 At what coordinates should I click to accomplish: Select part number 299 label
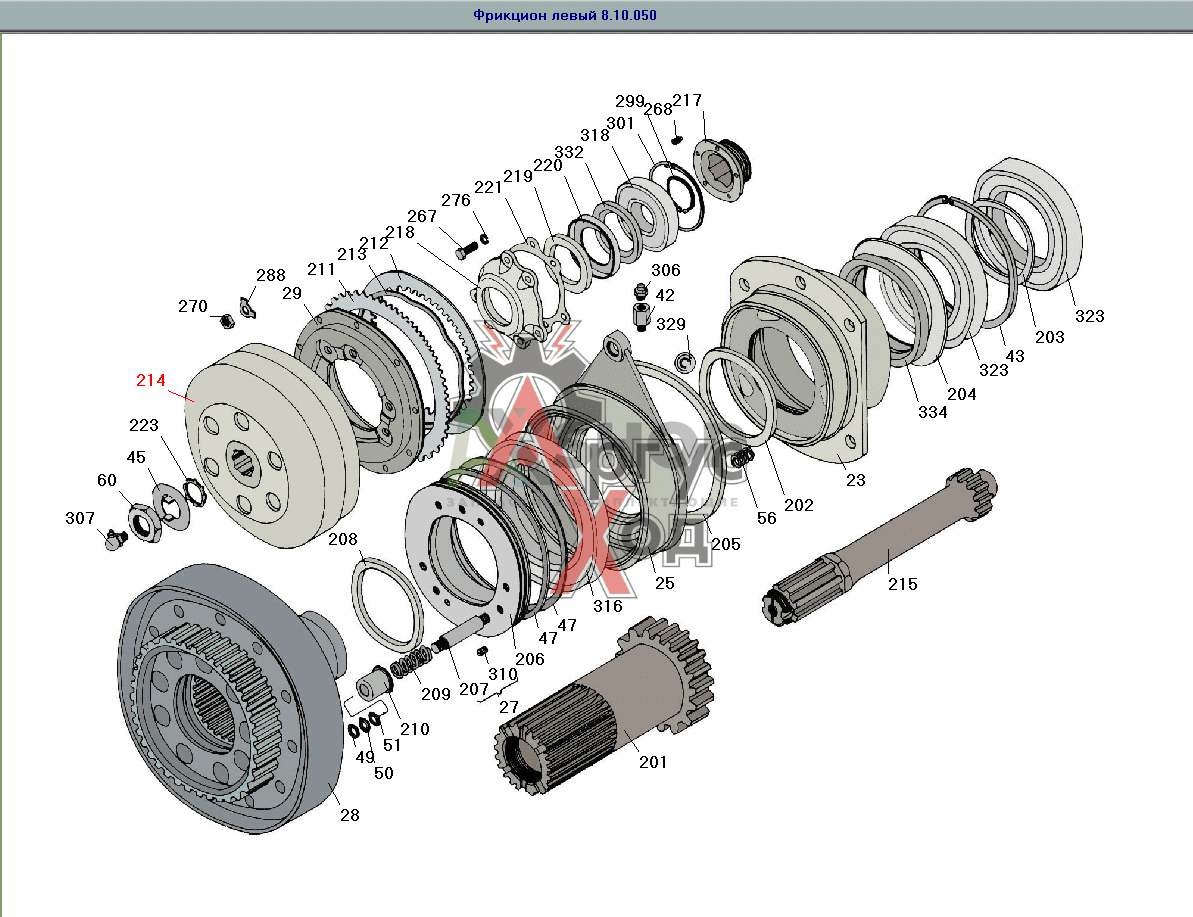point(630,102)
